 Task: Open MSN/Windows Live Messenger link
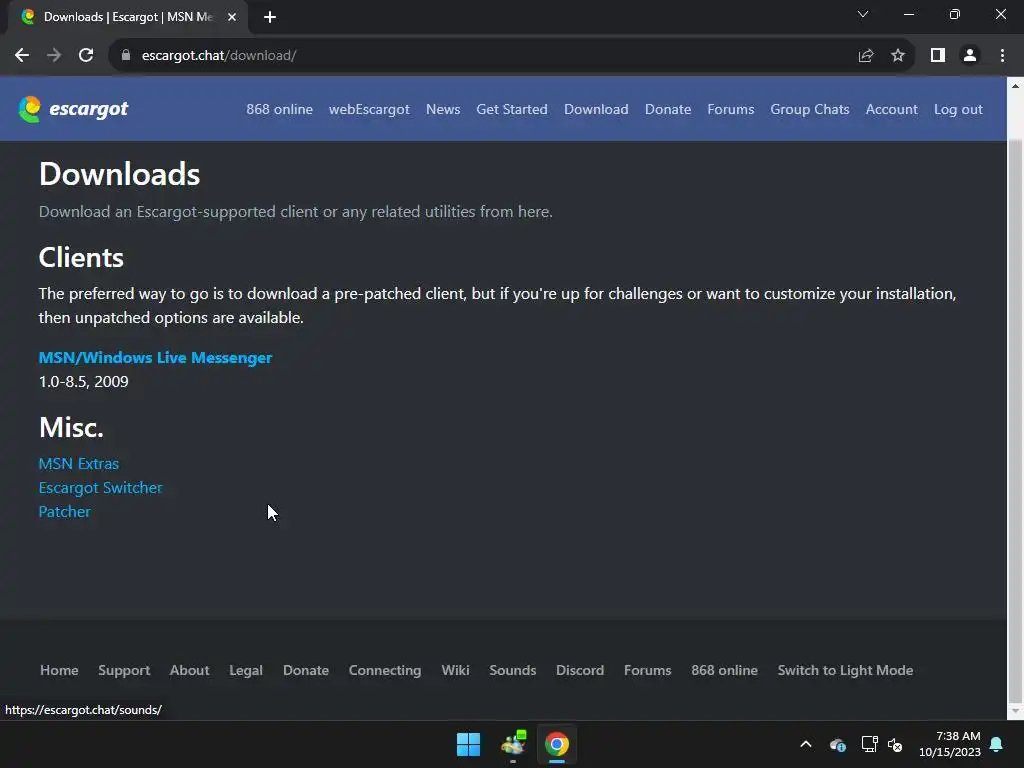point(155,358)
